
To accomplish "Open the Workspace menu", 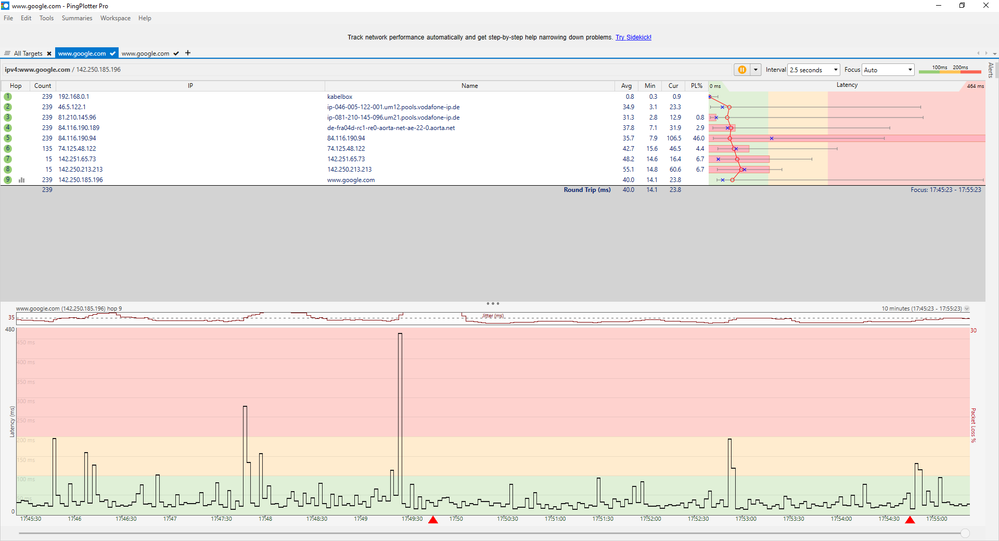I will click(x=115, y=18).
